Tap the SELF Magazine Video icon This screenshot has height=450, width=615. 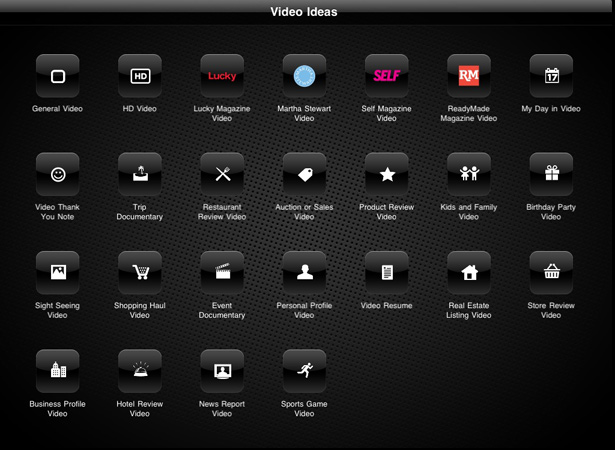[387, 76]
